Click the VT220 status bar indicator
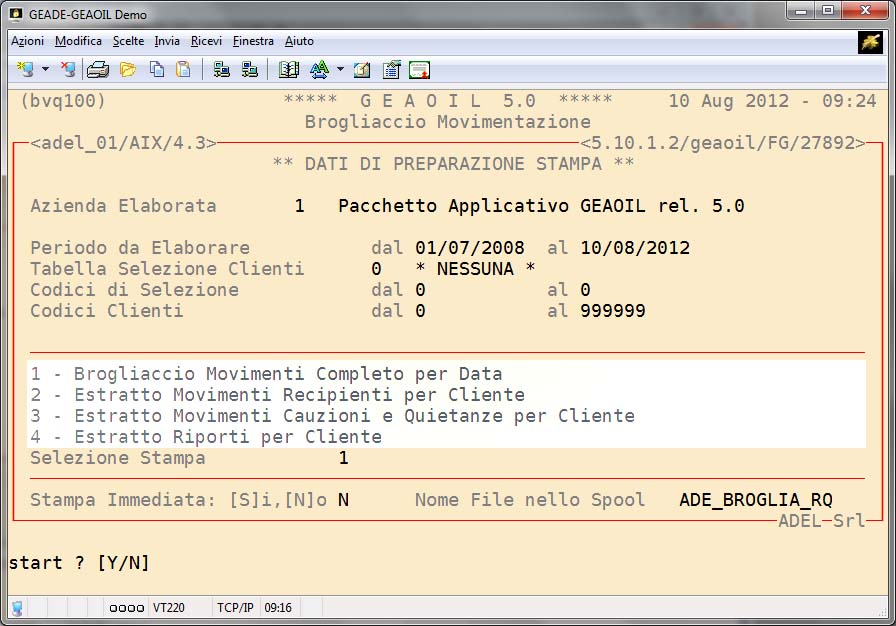The height and width of the screenshot is (626, 896). pos(166,607)
